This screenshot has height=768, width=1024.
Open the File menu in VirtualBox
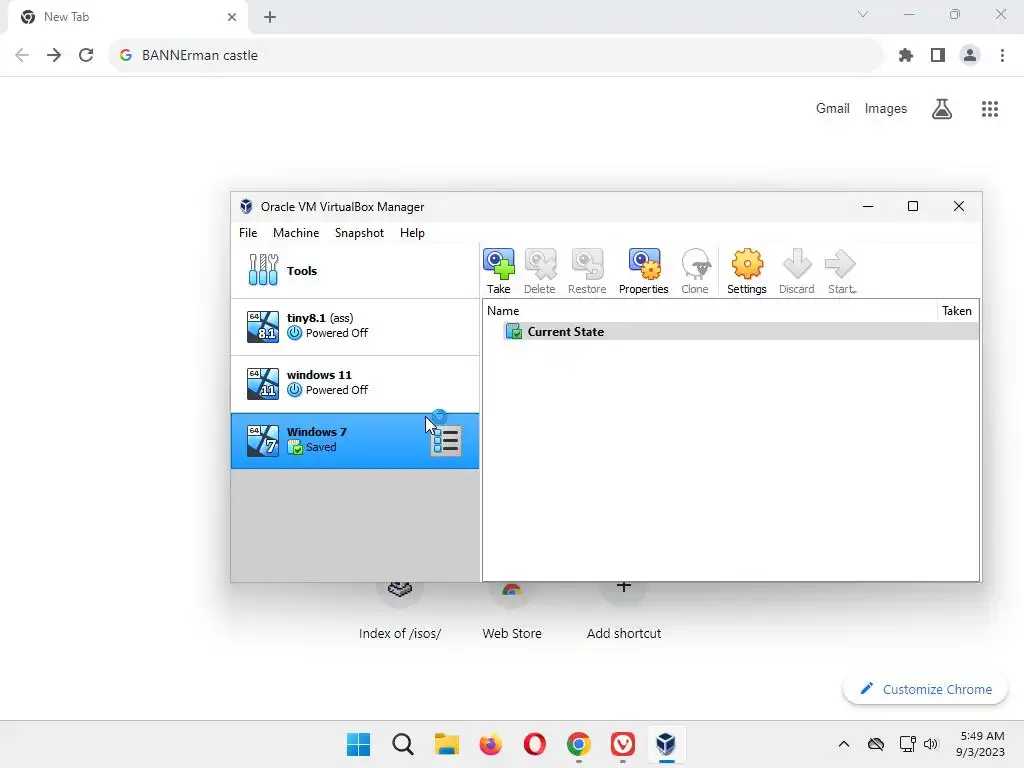coord(248,232)
